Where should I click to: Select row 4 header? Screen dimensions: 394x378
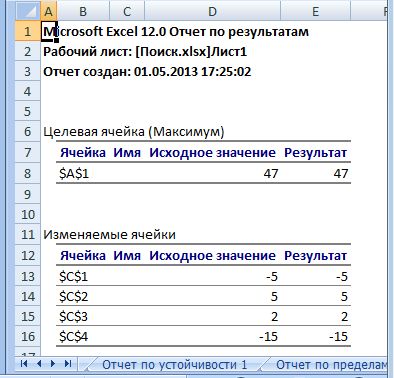pos(28,91)
